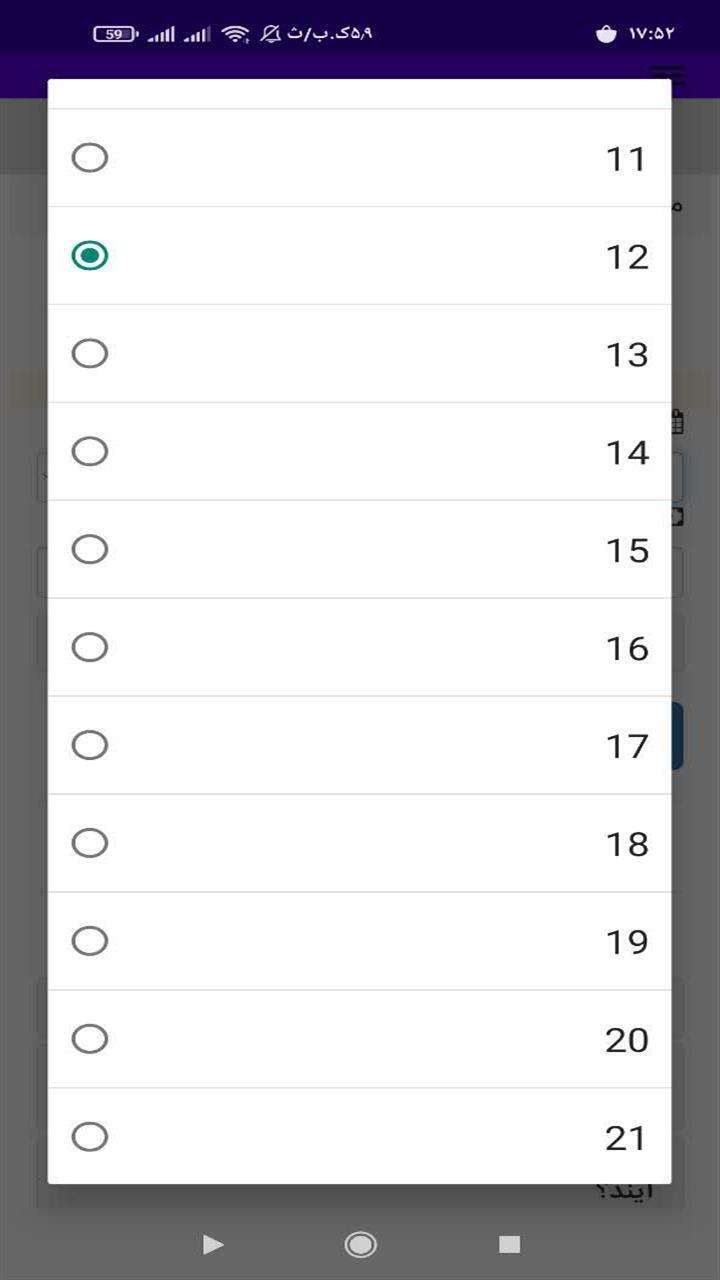This screenshot has height=1280, width=720.
Task: Select the radio button for 19
Action: pos(90,942)
